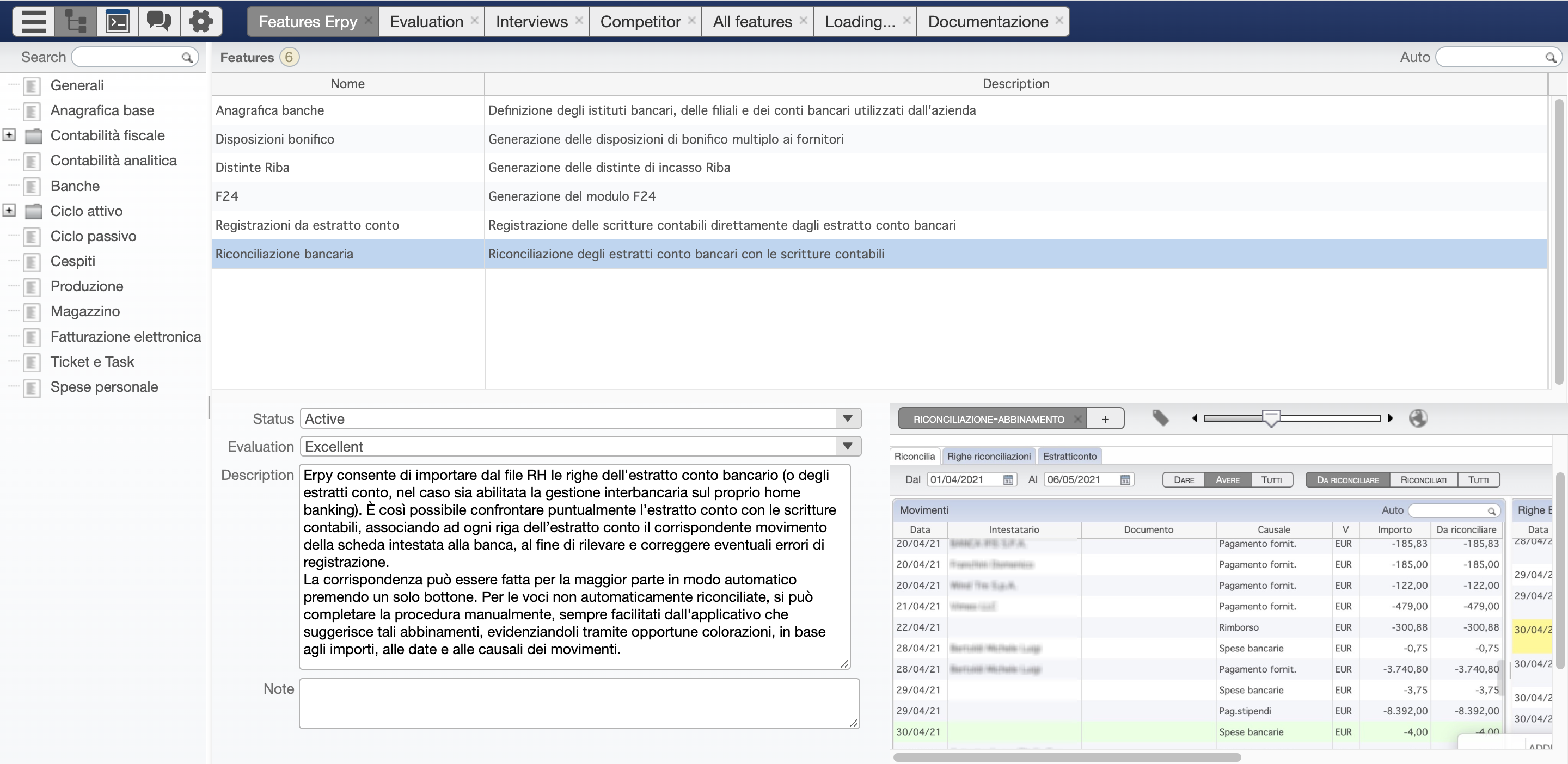Select the Dare filter toggle
The height and width of the screenshot is (764, 1568).
pos(1183,479)
